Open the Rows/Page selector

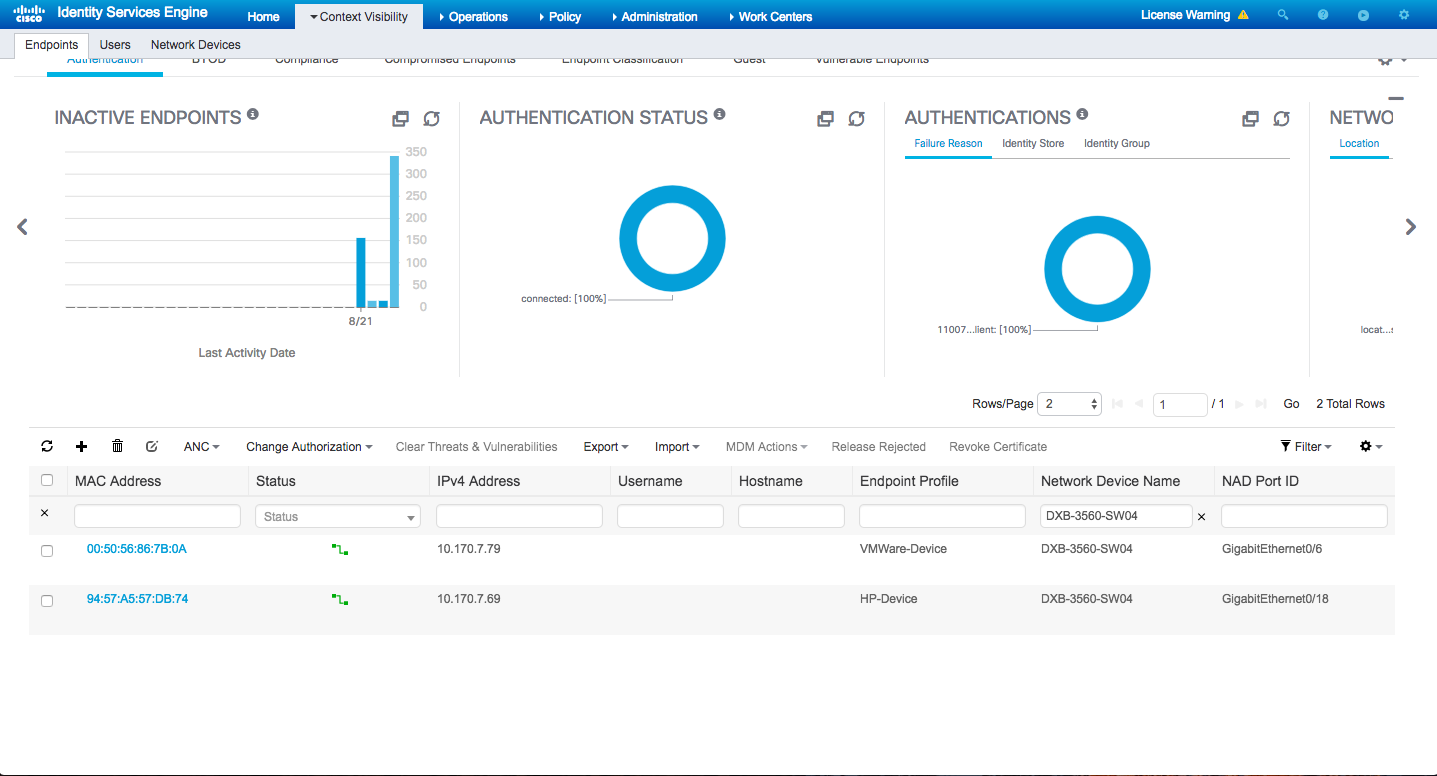1070,404
